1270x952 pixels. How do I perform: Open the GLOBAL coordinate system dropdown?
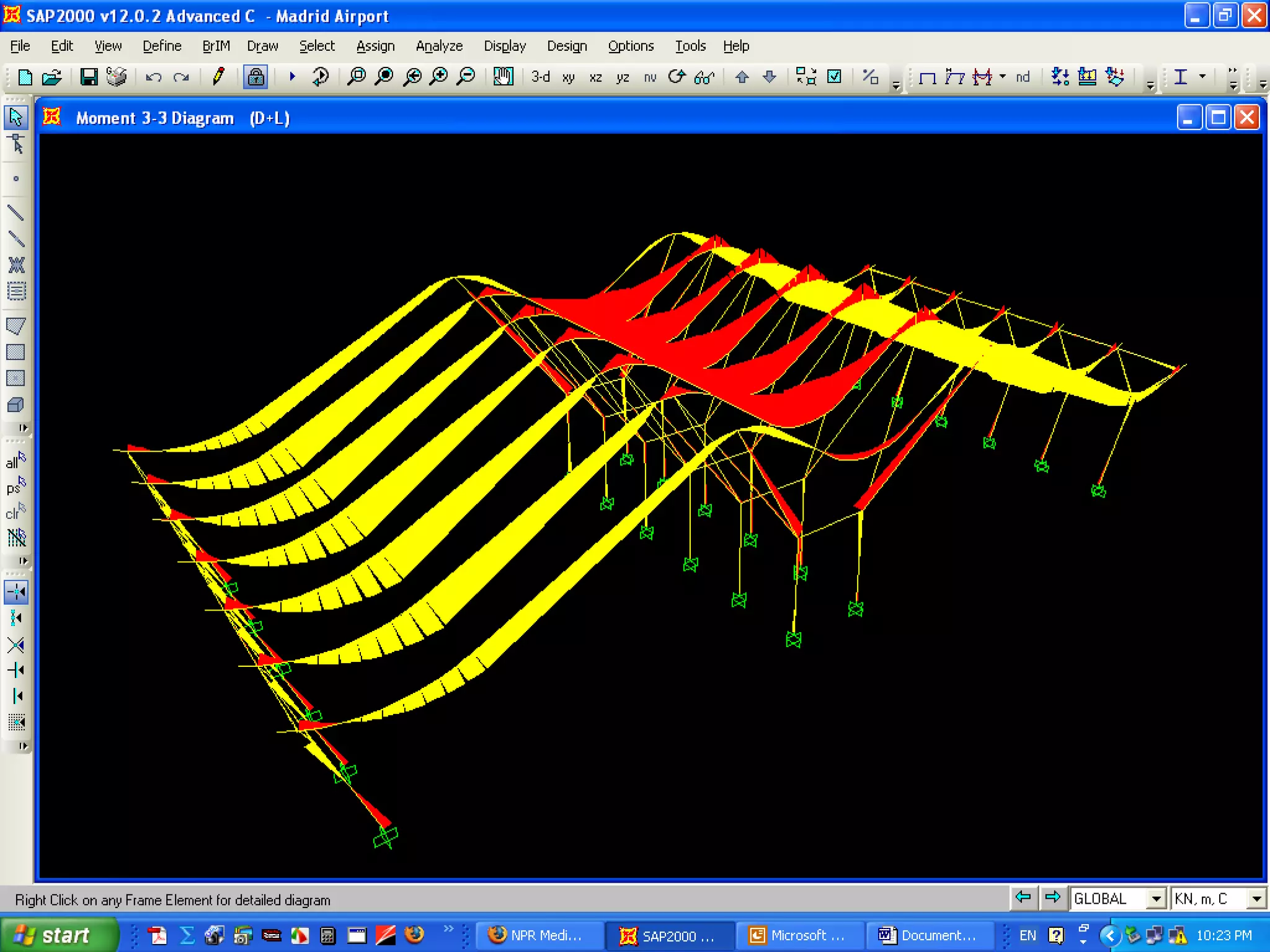(x=1156, y=899)
